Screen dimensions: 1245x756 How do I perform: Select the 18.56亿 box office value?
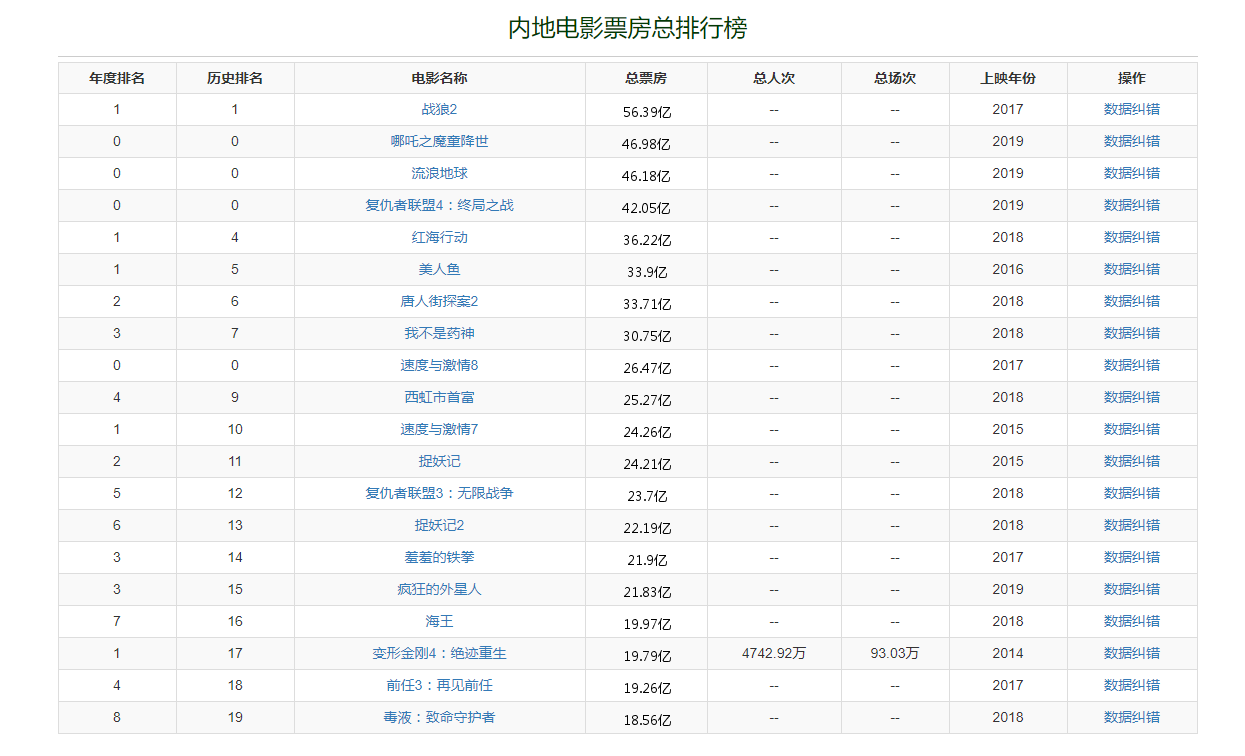647,720
